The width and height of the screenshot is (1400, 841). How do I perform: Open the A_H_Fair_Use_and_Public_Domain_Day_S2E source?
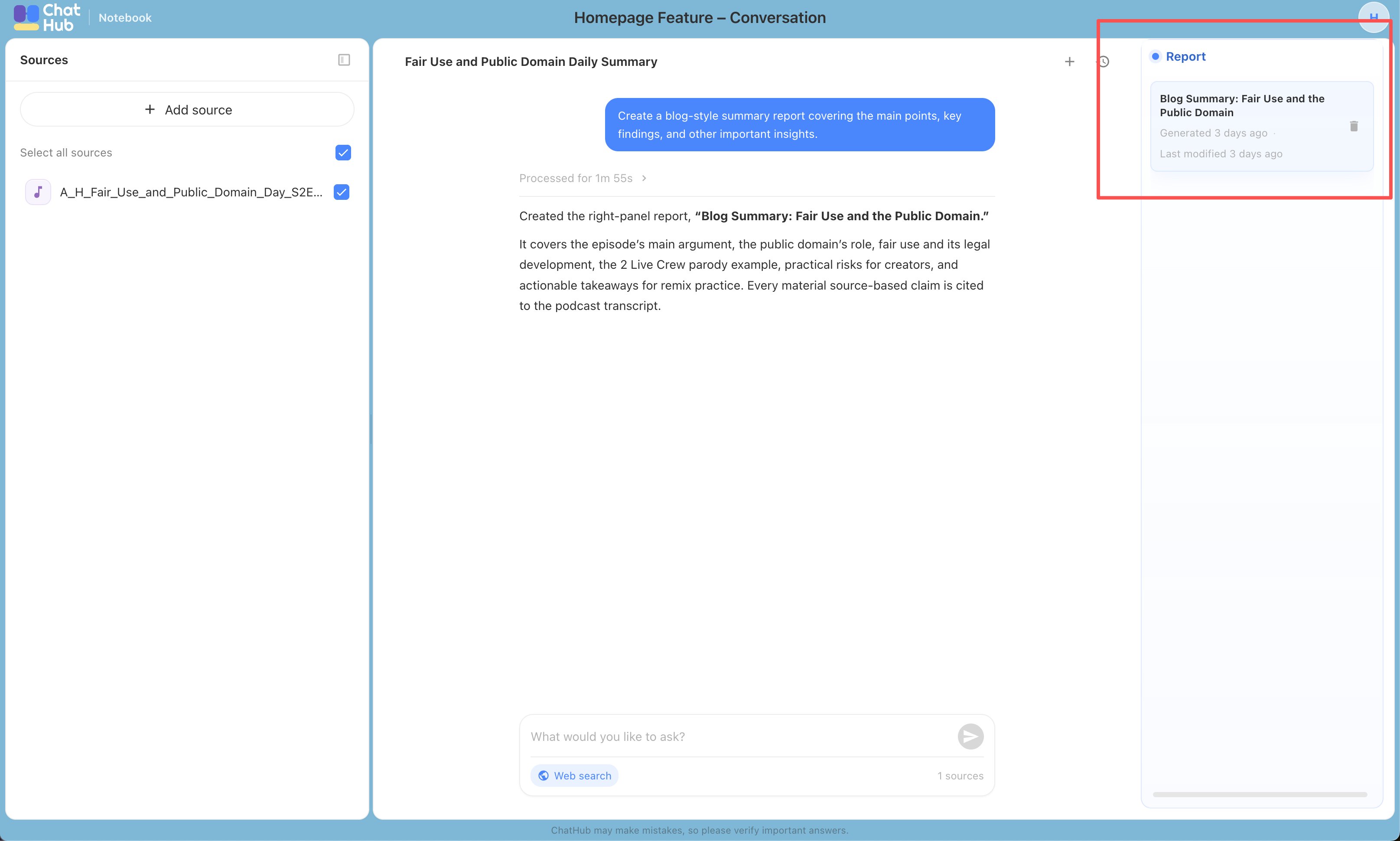click(x=191, y=192)
